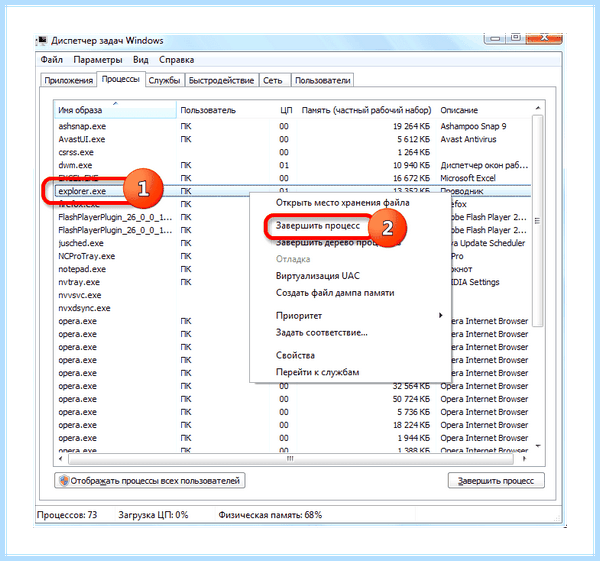600x561 pixels.
Task: Sort by Описание column header
Action: point(484,110)
